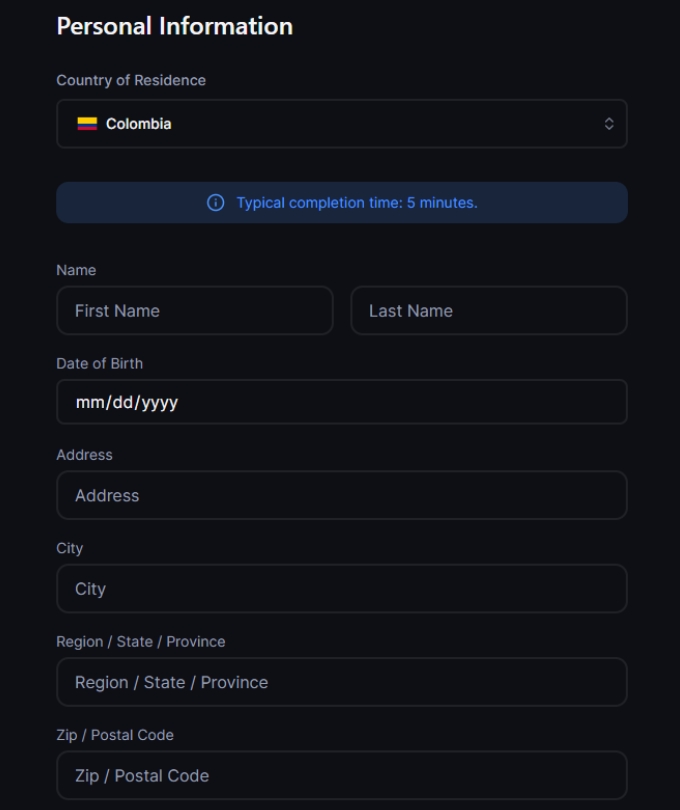Focus the City input field
The image size is (680, 810).
(342, 589)
